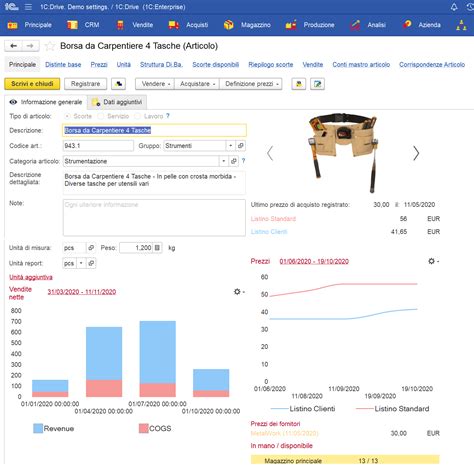
Task: Click the Codice art. field
Action: [98, 146]
